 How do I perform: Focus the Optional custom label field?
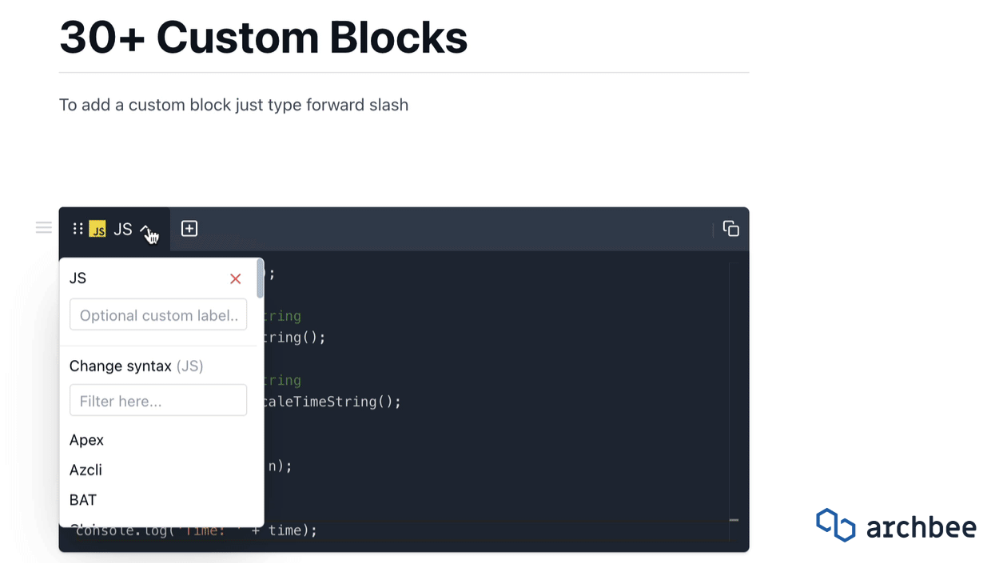coord(158,315)
